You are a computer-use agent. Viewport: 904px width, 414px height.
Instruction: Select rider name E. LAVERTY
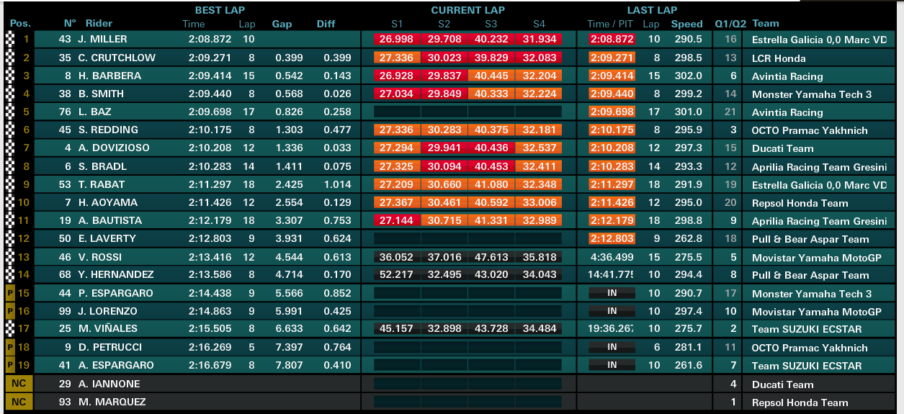(107, 239)
